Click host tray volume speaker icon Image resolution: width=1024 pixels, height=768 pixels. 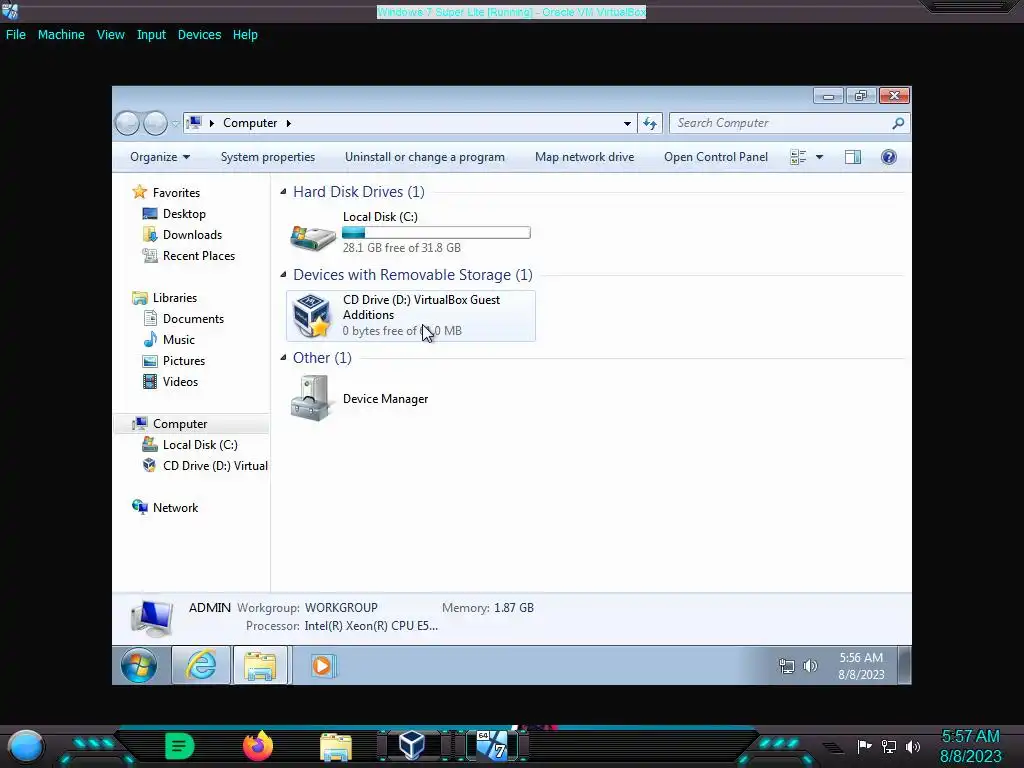point(913,746)
